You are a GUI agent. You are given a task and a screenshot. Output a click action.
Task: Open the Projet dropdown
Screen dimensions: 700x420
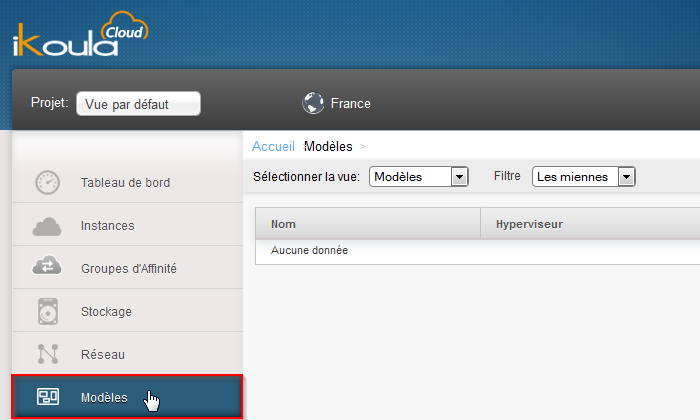(138, 104)
